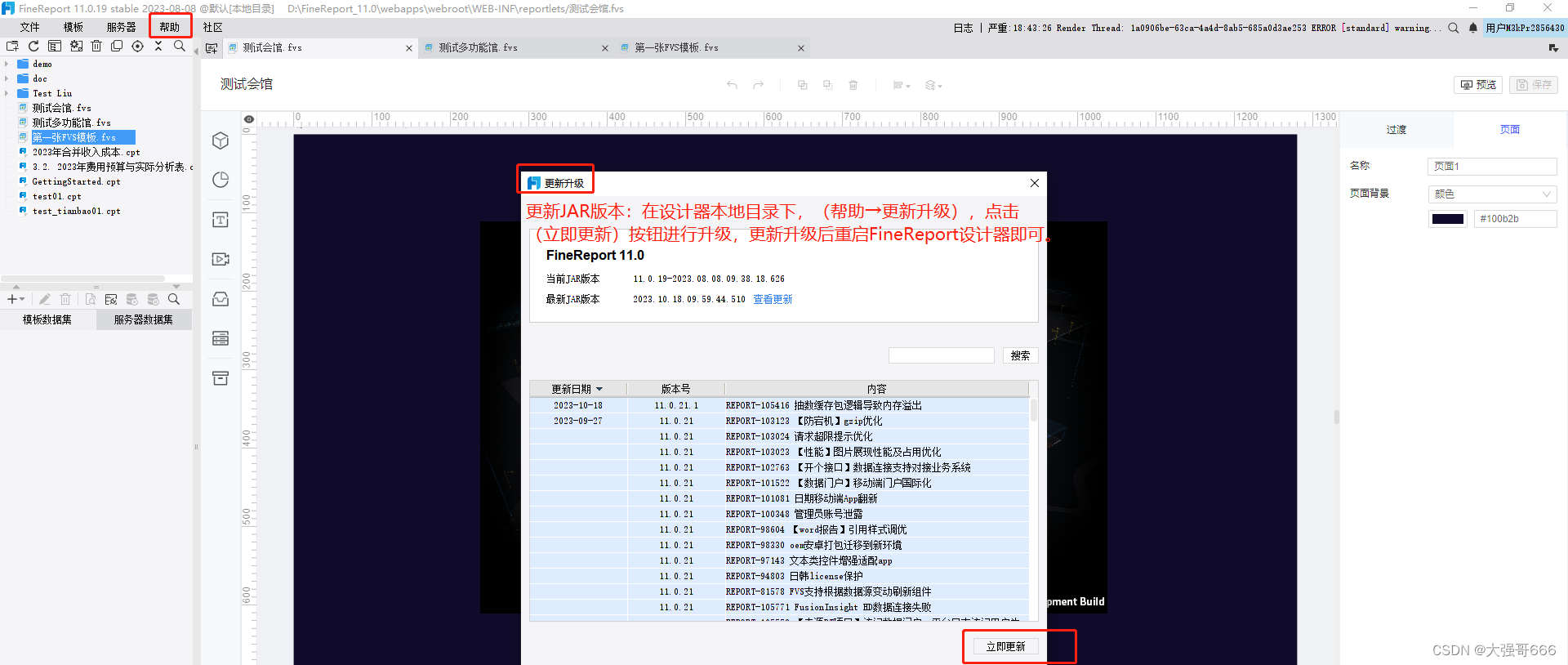Image resolution: width=1568 pixels, height=665 pixels.
Task: Select the 服务器数据集 tab
Action: [x=144, y=319]
